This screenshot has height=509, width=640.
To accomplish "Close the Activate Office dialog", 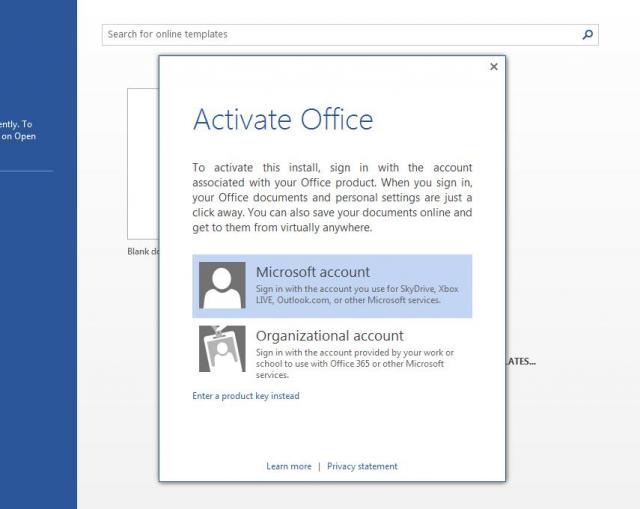I will point(494,67).
